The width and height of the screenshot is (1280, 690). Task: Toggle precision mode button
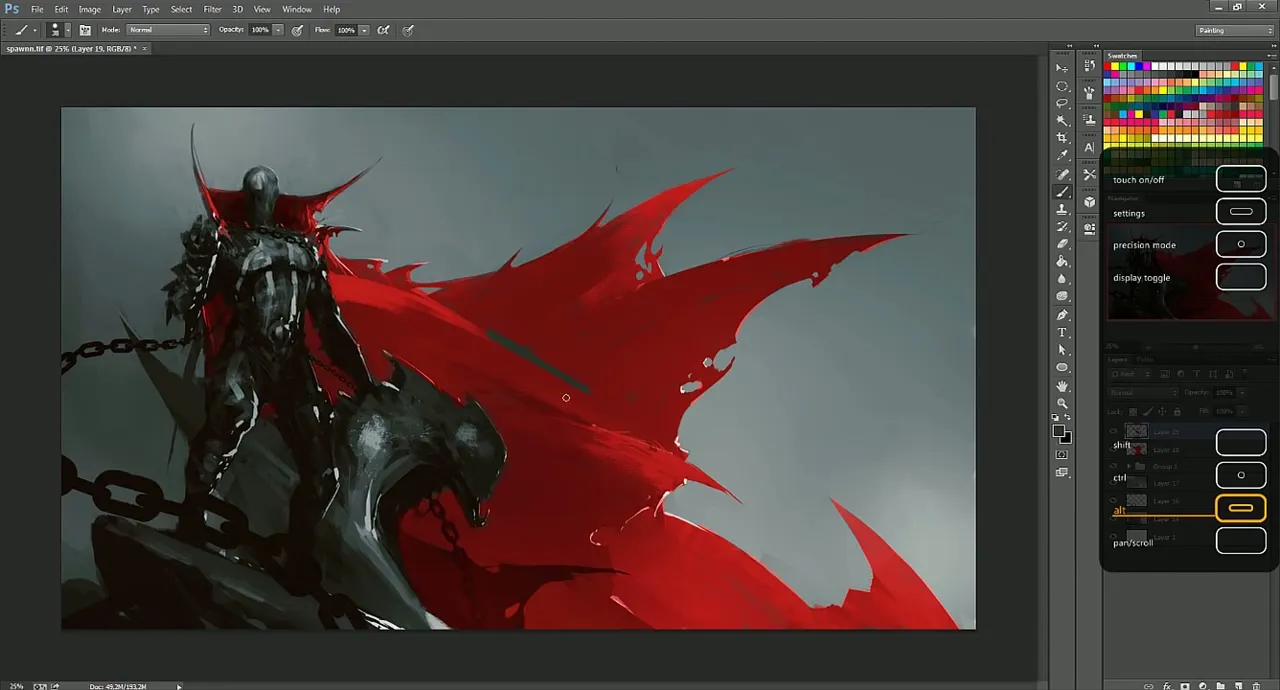[x=1240, y=245]
